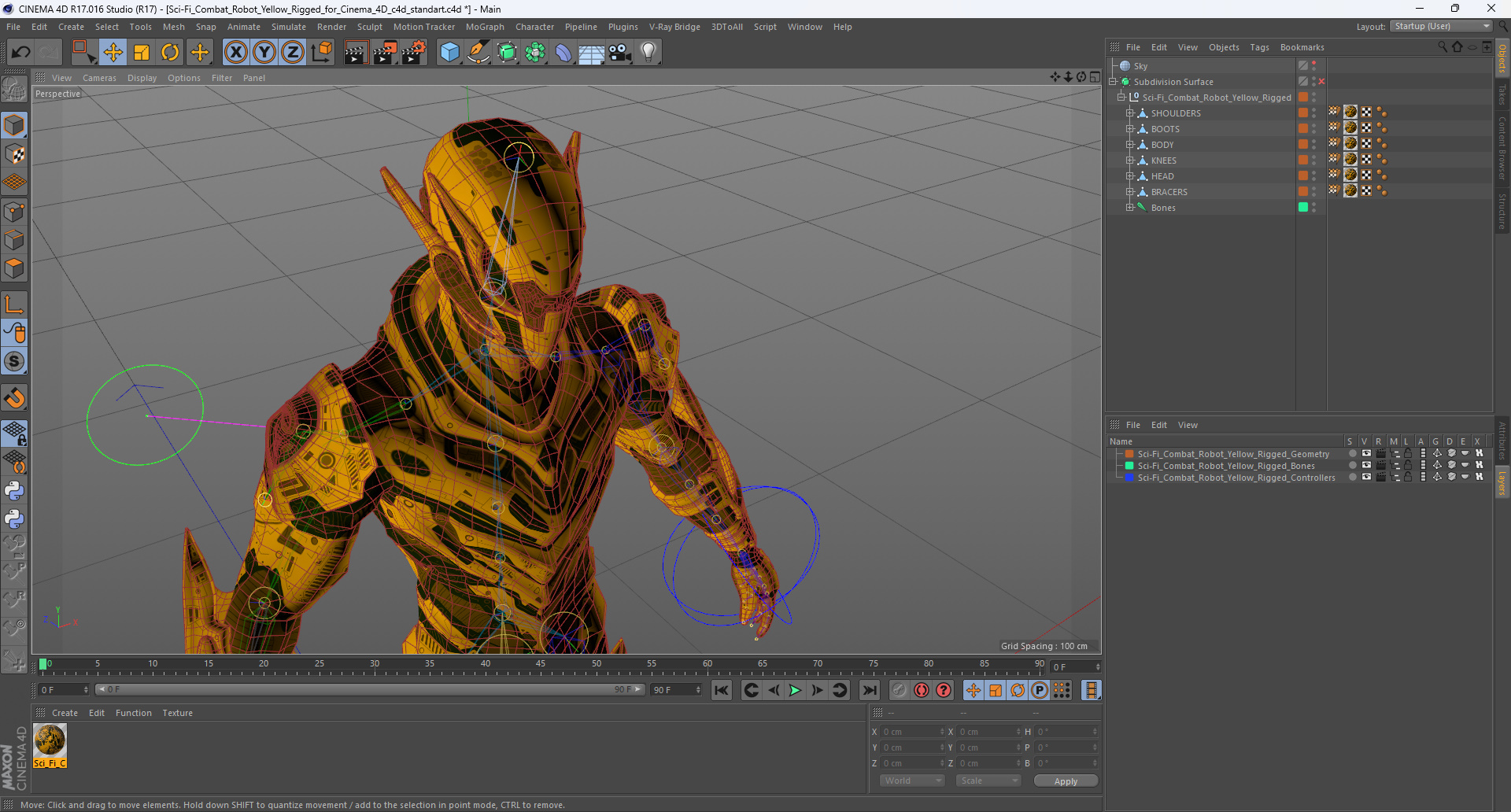The height and width of the screenshot is (812, 1511).
Task: Toggle visibility of Controllers layer
Action: [1366, 478]
